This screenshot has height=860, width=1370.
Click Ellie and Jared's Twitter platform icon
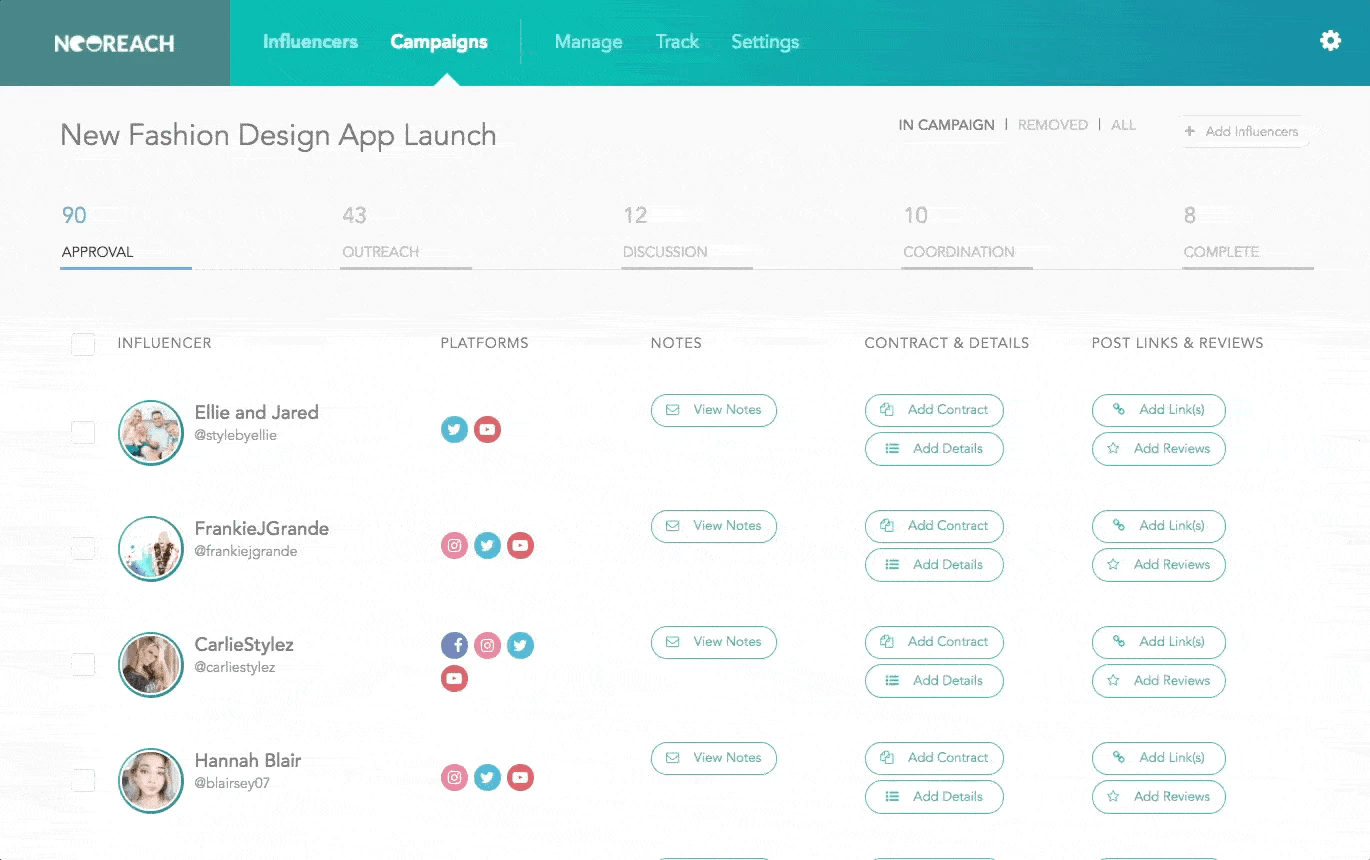[x=454, y=430]
